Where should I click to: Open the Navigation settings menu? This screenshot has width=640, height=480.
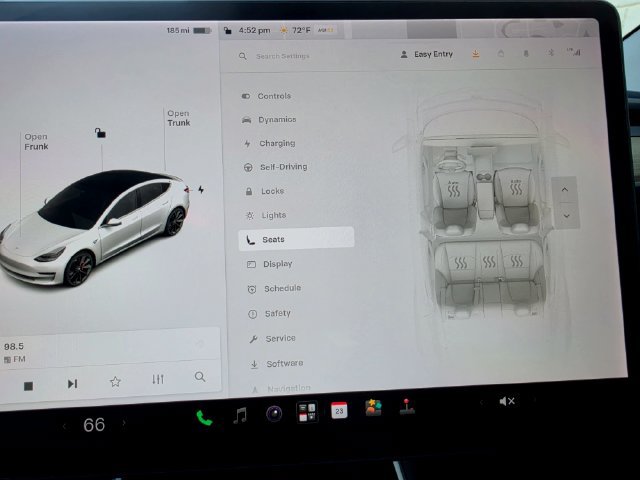pyautogui.click(x=282, y=388)
